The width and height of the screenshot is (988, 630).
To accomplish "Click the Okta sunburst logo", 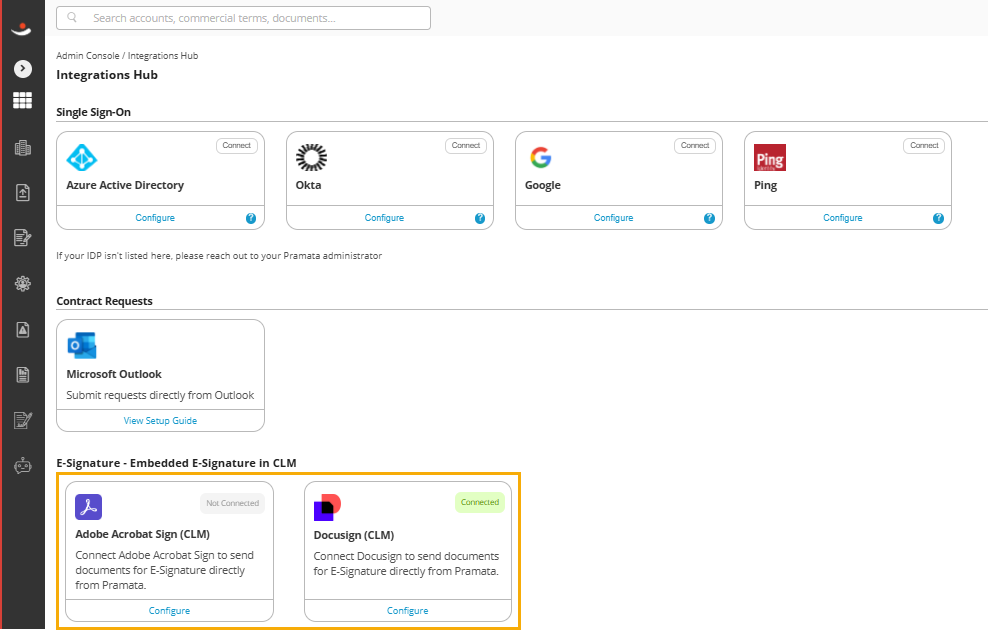I will tap(311, 158).
